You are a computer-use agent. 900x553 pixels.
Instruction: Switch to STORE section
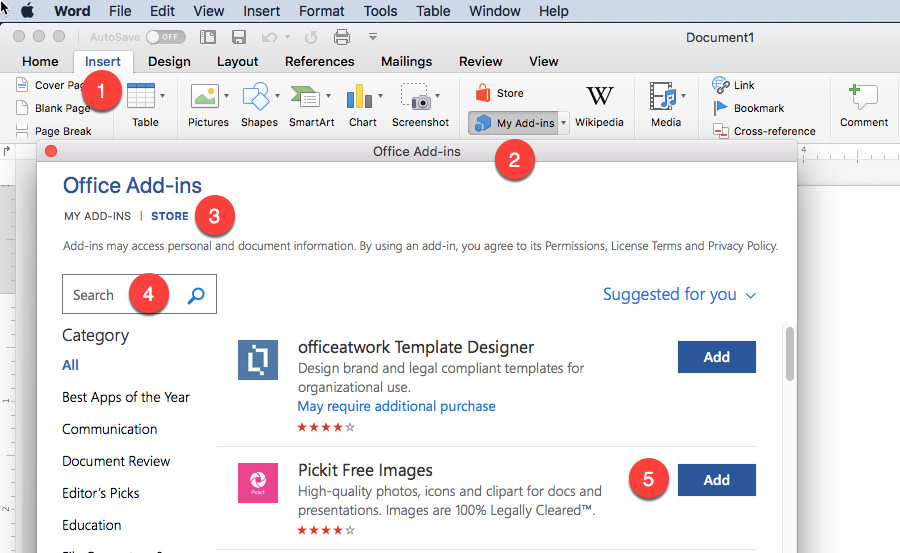[170, 216]
